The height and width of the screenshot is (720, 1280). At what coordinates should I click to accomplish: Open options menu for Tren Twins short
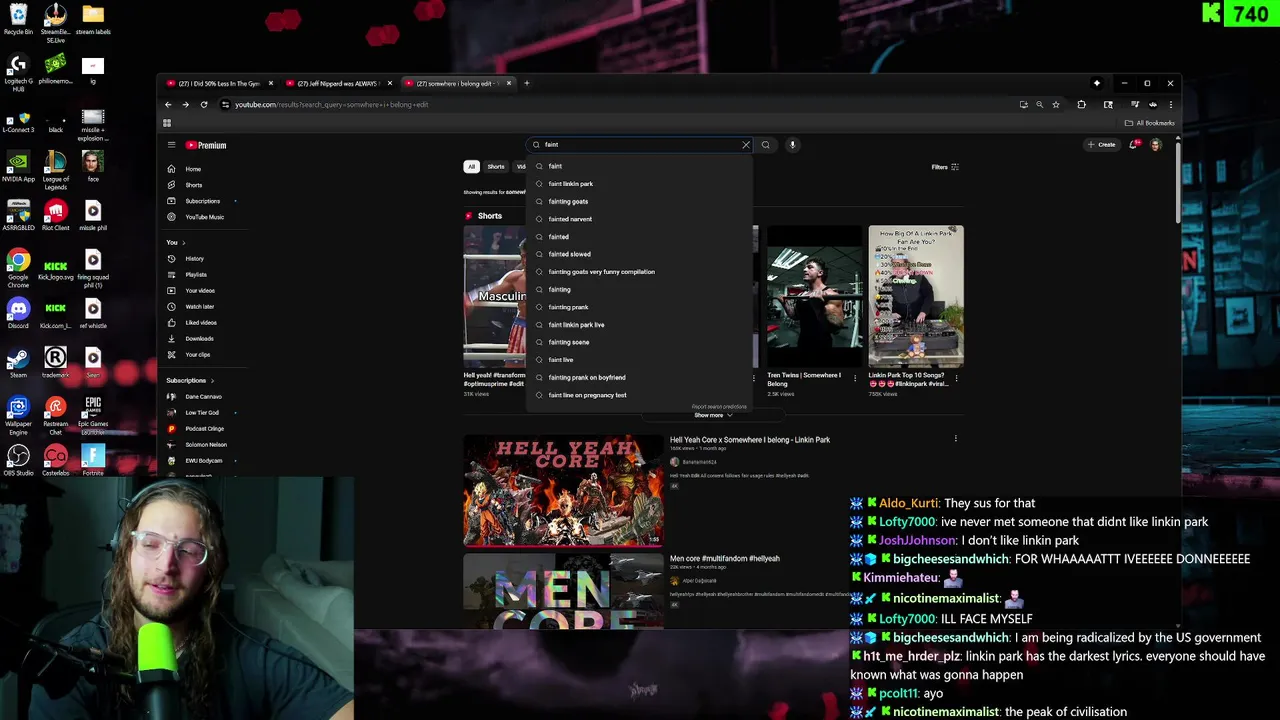854,379
